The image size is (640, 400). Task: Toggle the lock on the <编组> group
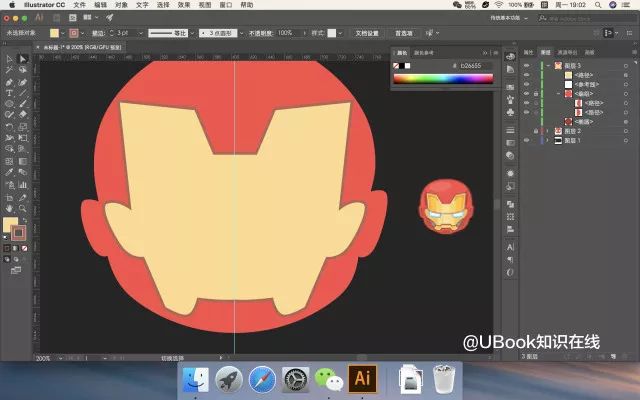click(x=536, y=94)
